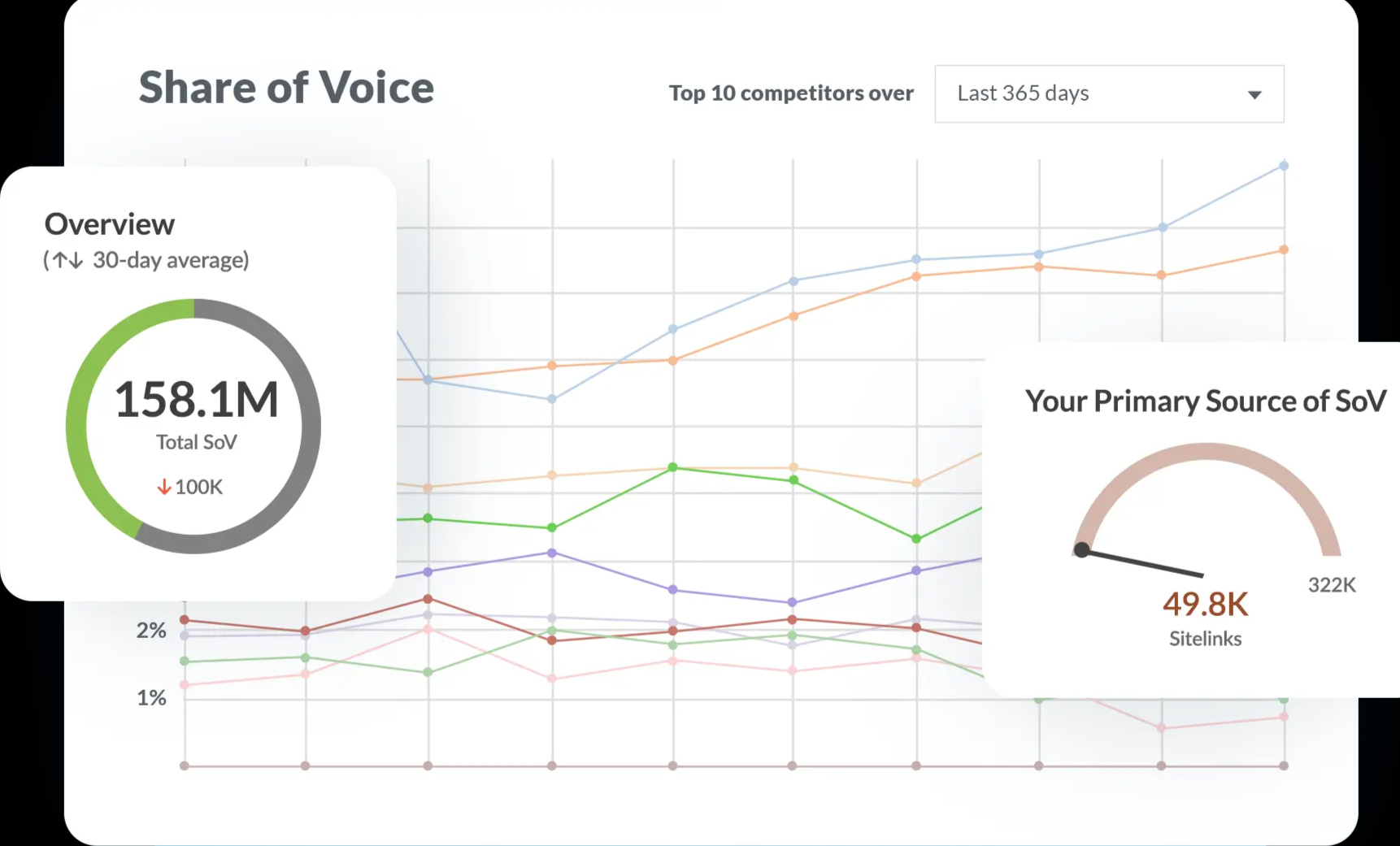Click the caret arrow in the time range selector
1400x846 pixels.
1254,95
